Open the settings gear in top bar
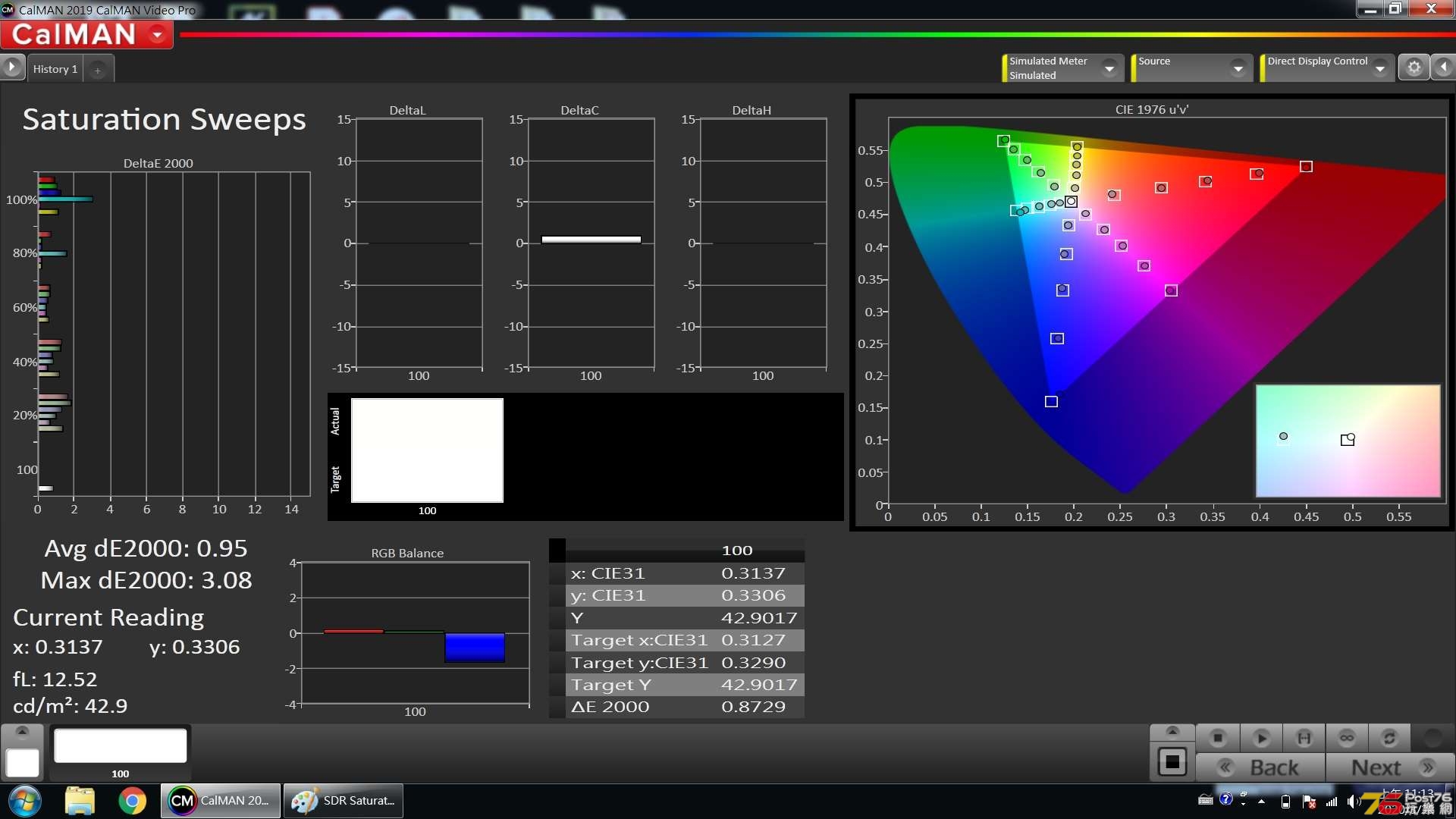1456x819 pixels. 1414,67
